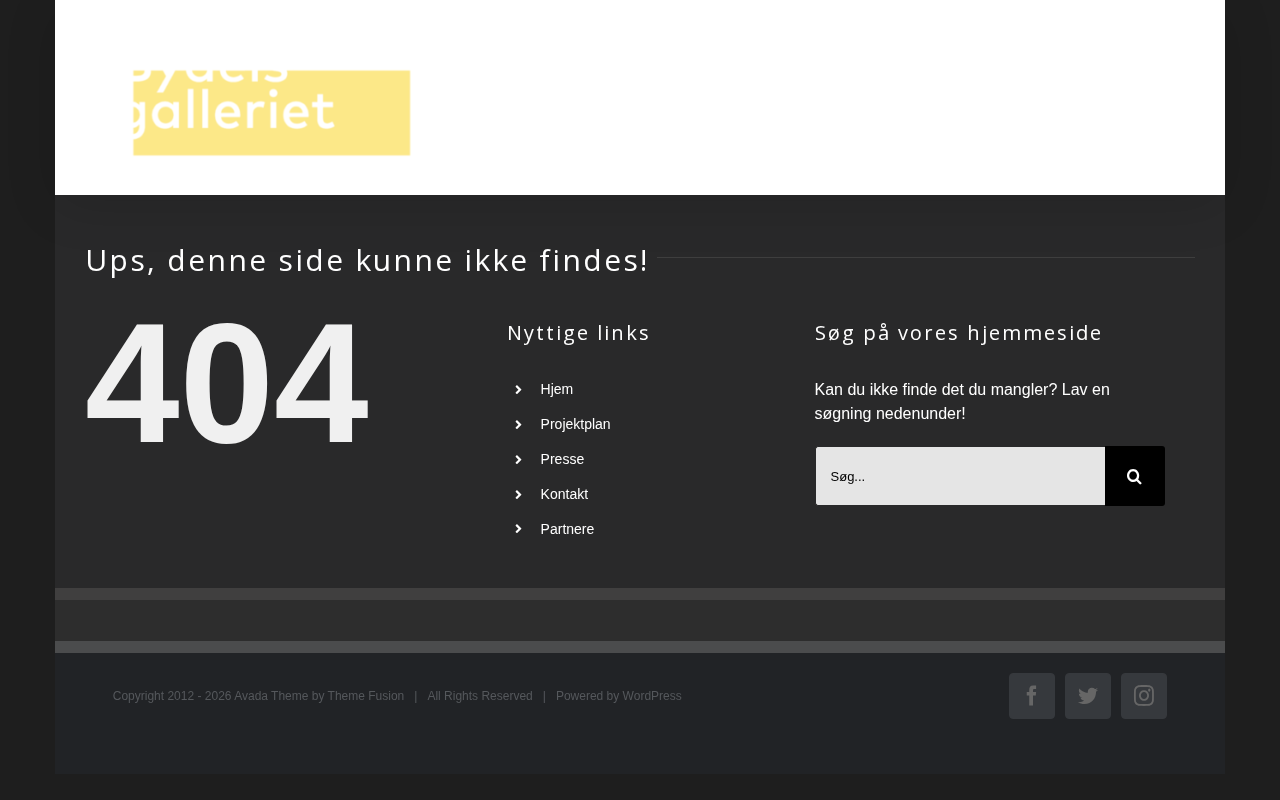This screenshot has width=1280, height=800.
Task: Click the chevron beside Hjem
Action: coord(518,390)
